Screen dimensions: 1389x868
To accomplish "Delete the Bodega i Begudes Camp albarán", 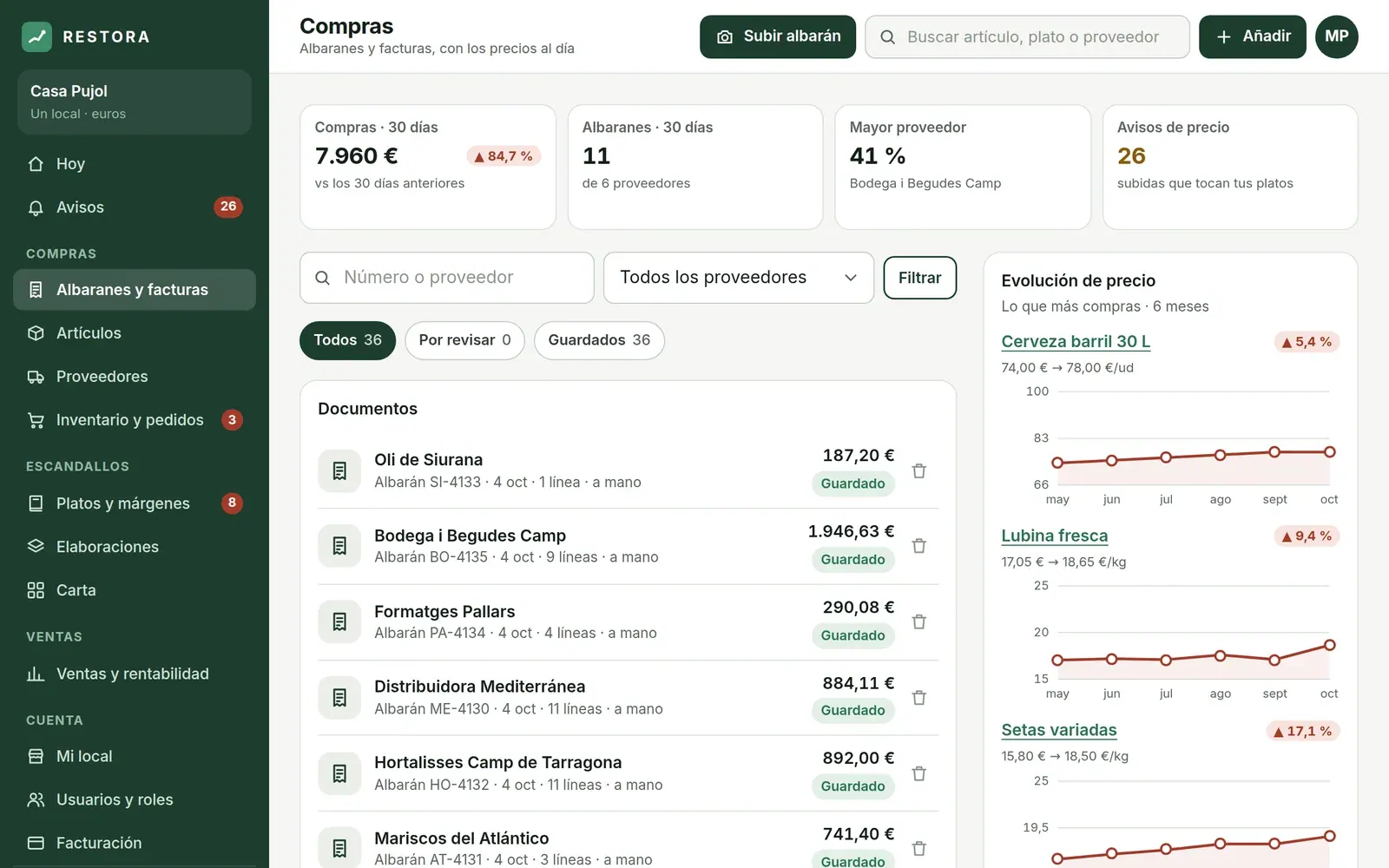I will [x=919, y=546].
